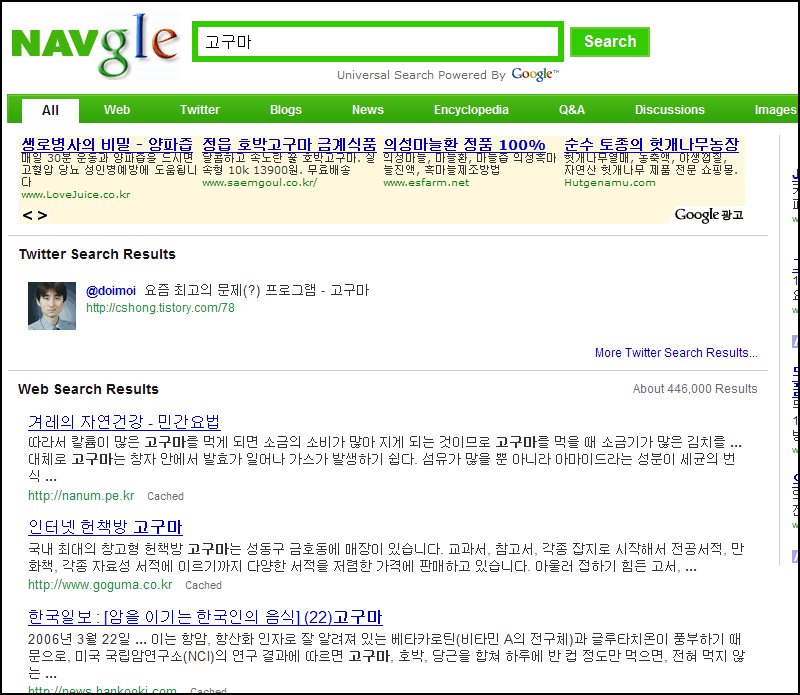Click the www.saemgoul.co.kr ad URL
Image resolution: width=800 pixels, height=695 pixels.
(259, 183)
